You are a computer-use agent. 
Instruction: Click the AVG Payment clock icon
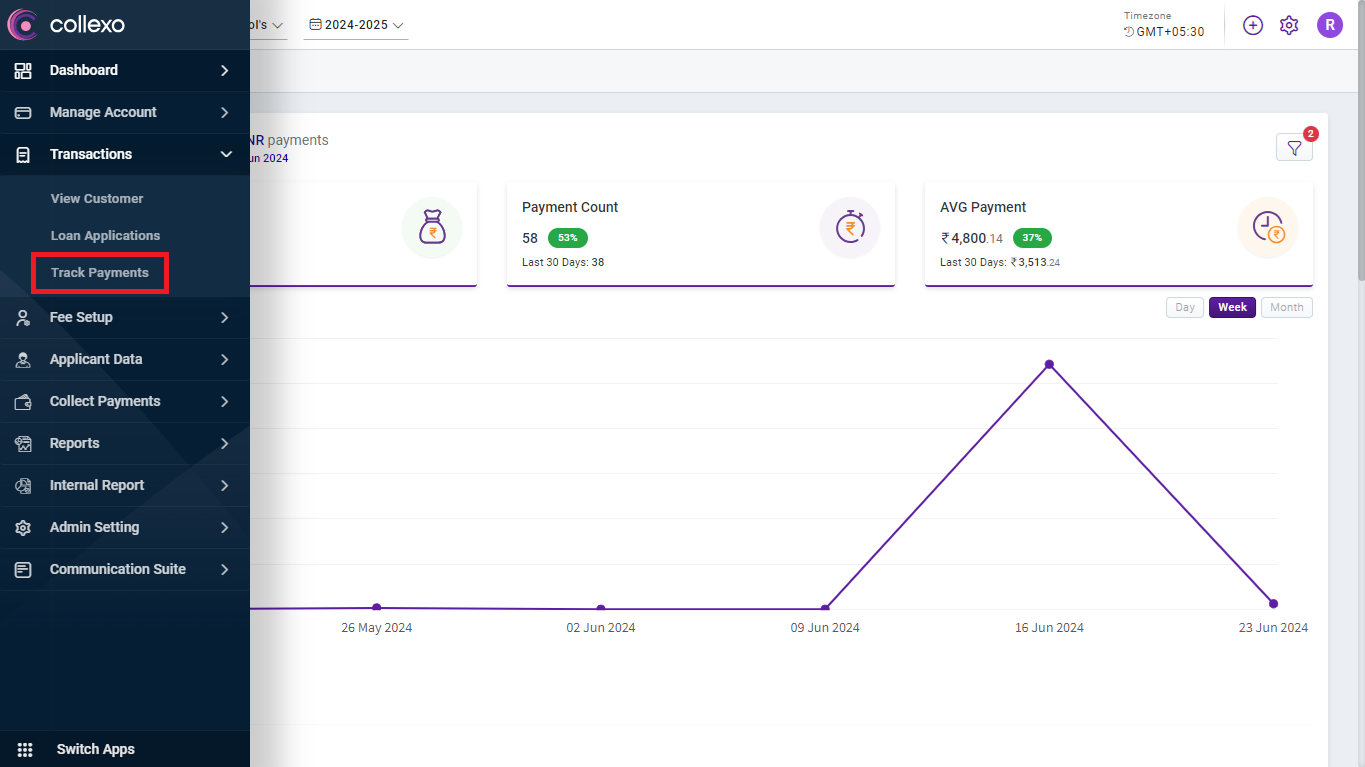[1267, 227]
